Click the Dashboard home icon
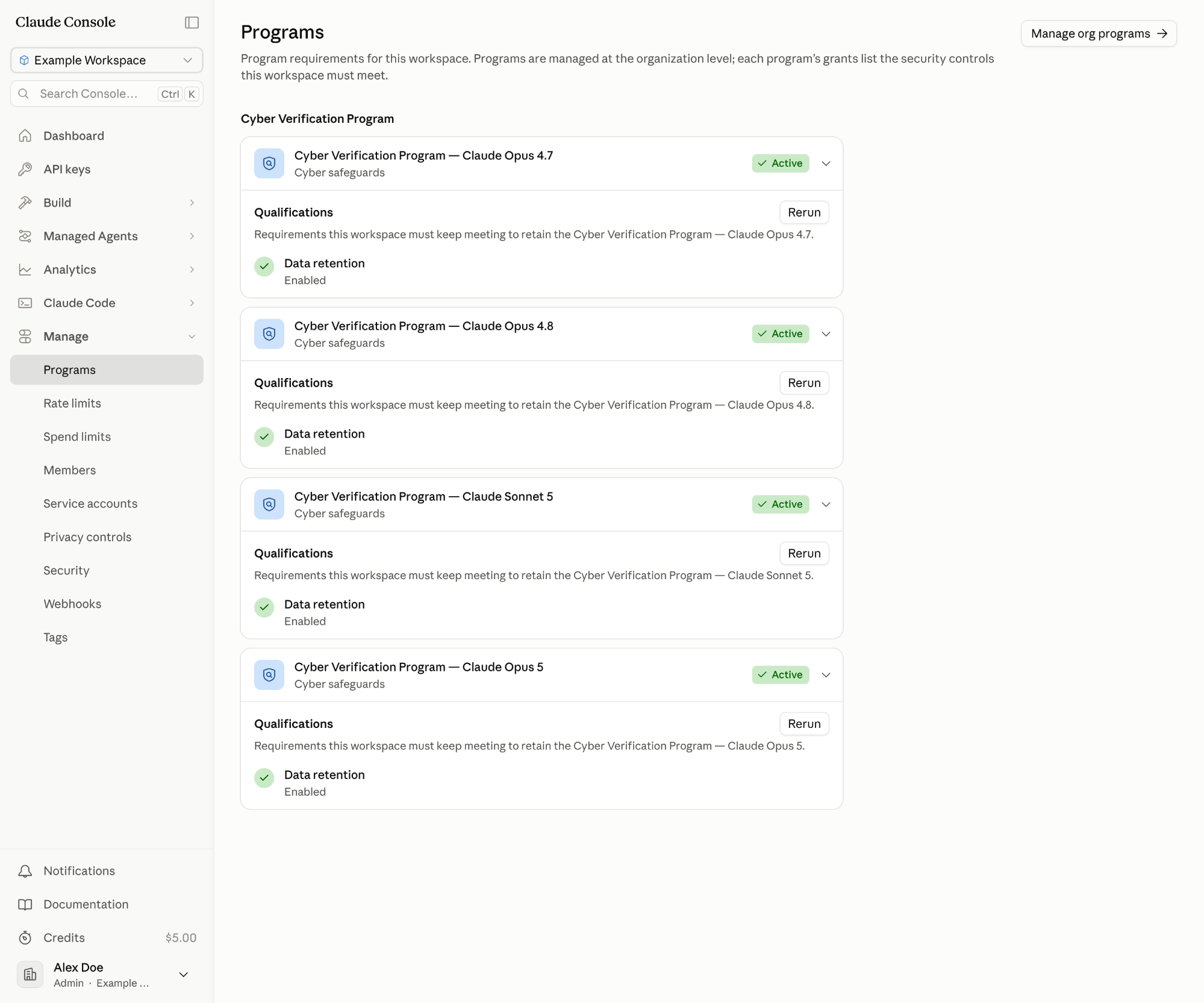The height and width of the screenshot is (1003, 1204). (x=25, y=136)
